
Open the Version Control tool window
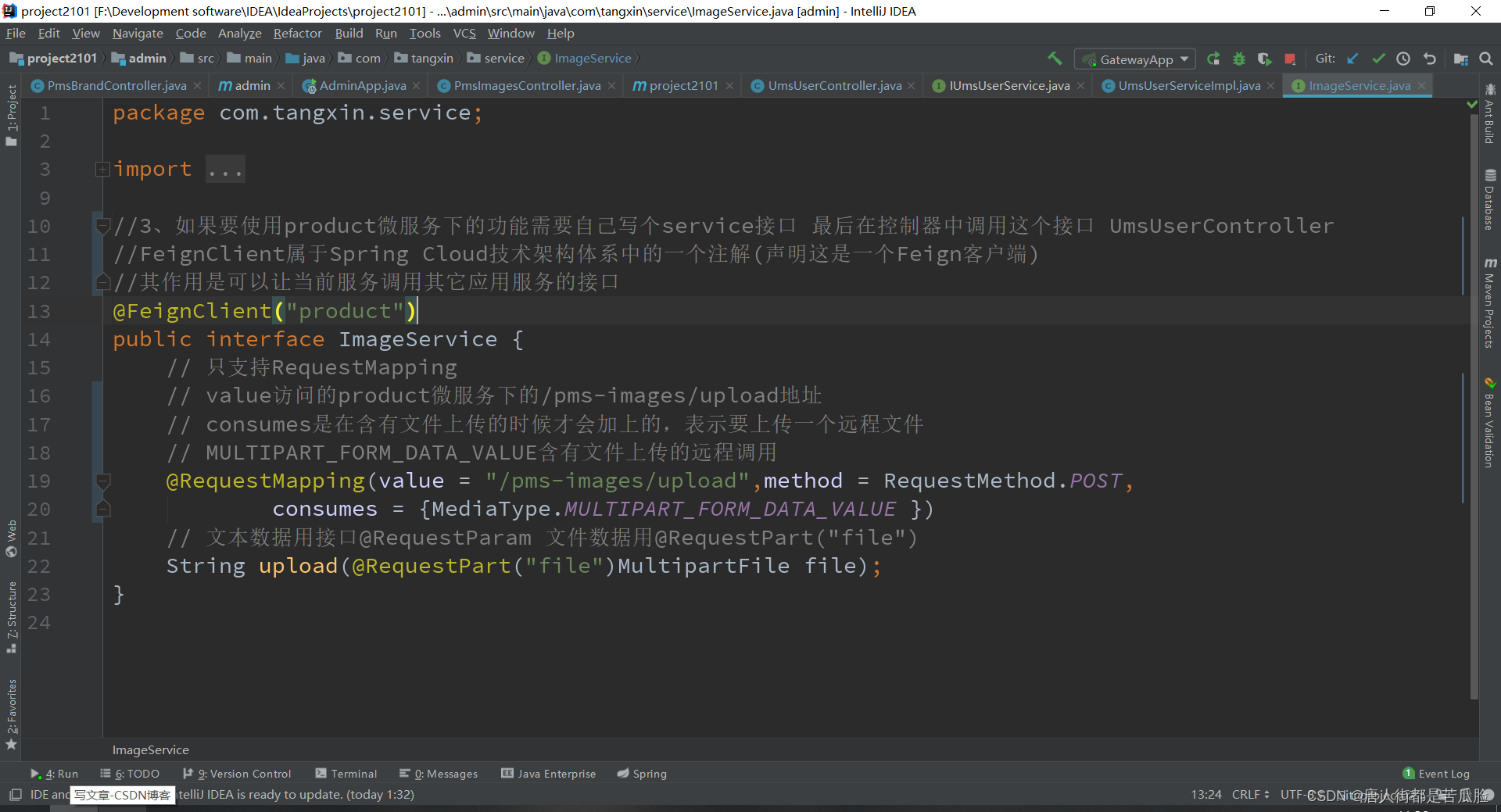(x=237, y=774)
